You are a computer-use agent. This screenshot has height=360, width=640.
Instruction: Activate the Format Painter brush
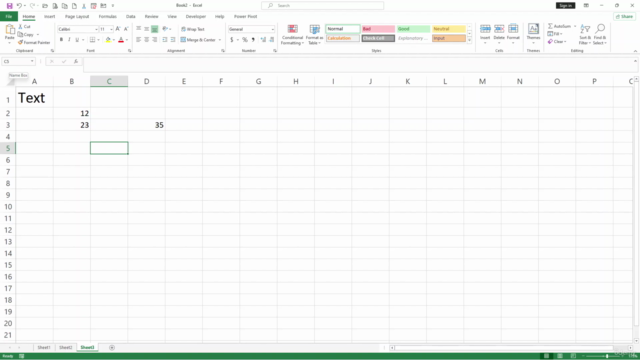(x=34, y=42)
